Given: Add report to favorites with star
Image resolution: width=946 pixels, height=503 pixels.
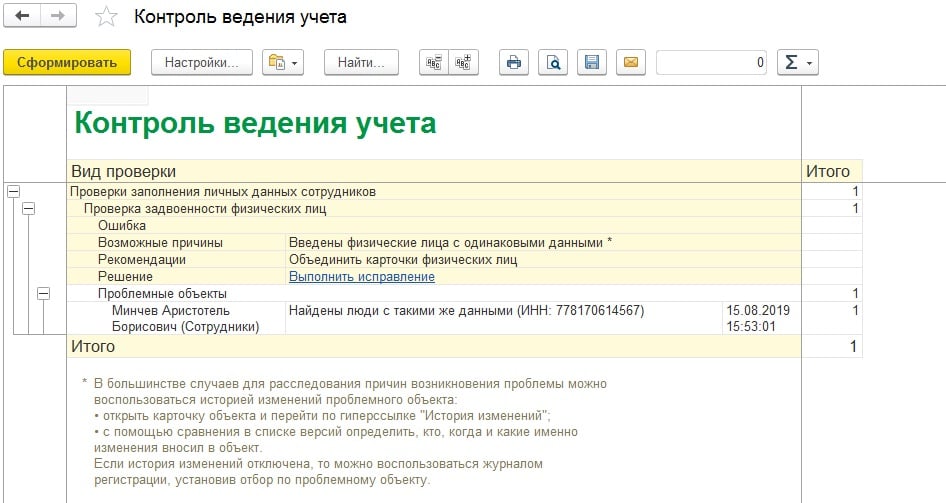Looking at the screenshot, I should [105, 18].
